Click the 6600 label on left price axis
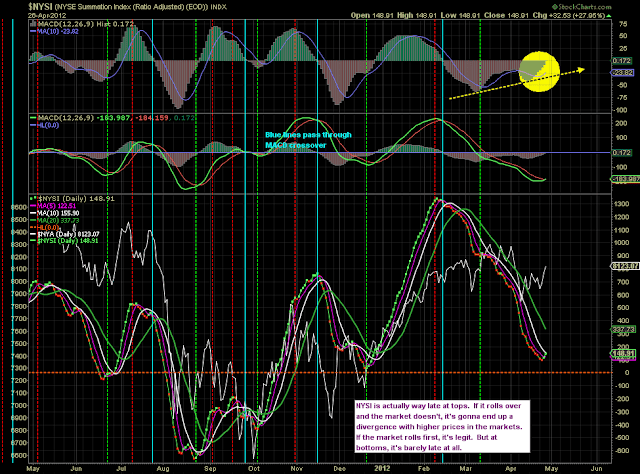640x474 pixels. coord(19,455)
